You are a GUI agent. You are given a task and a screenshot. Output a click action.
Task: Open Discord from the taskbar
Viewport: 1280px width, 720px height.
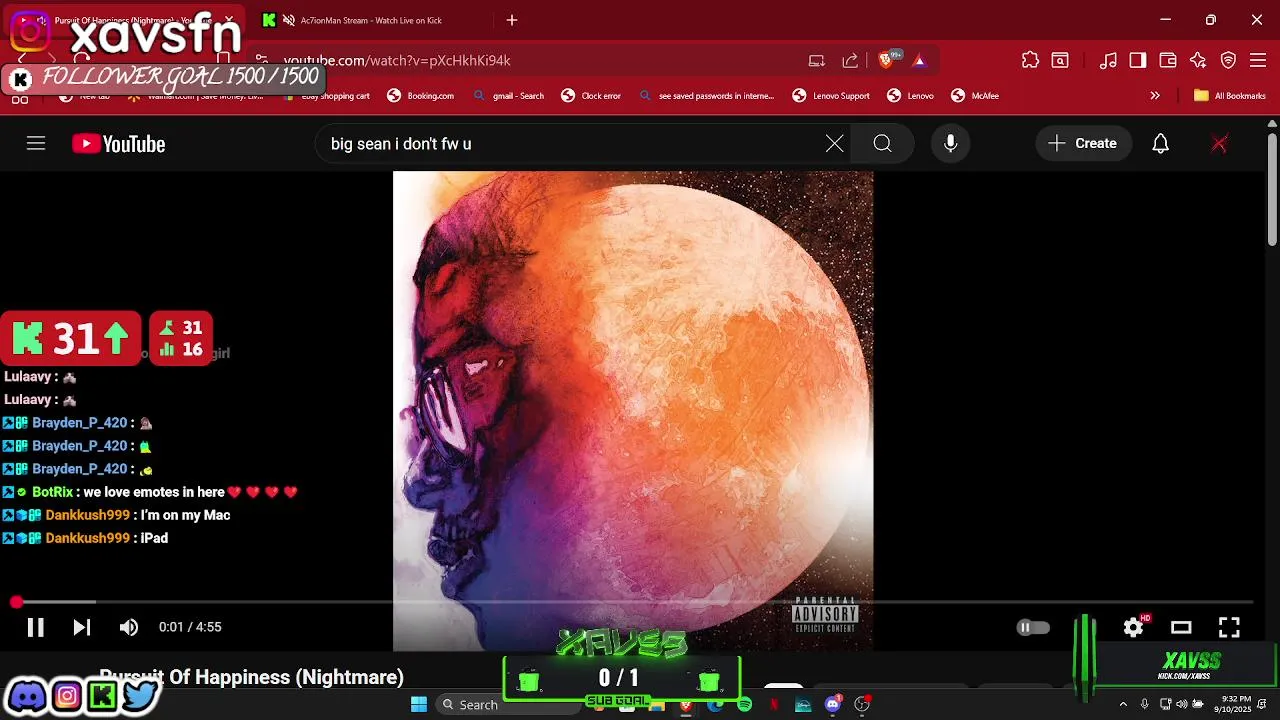click(833, 704)
